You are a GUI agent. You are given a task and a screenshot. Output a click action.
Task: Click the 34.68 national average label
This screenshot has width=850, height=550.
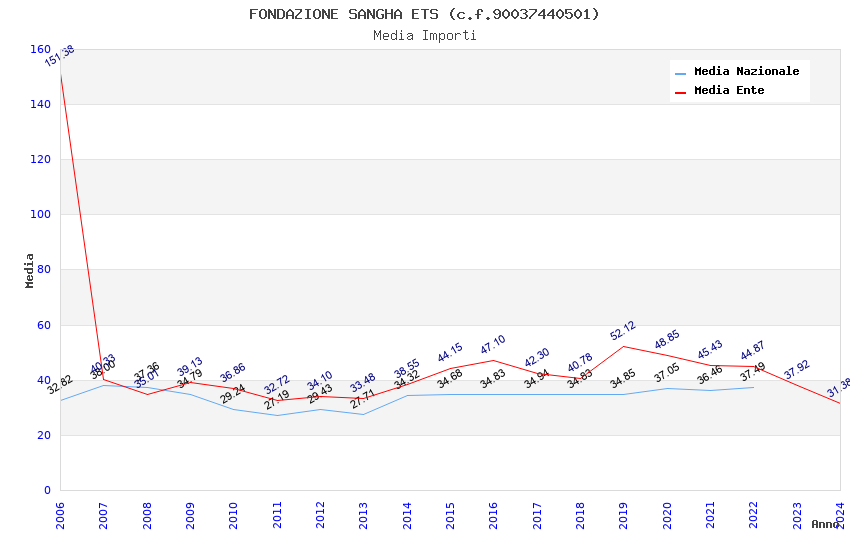(x=449, y=379)
